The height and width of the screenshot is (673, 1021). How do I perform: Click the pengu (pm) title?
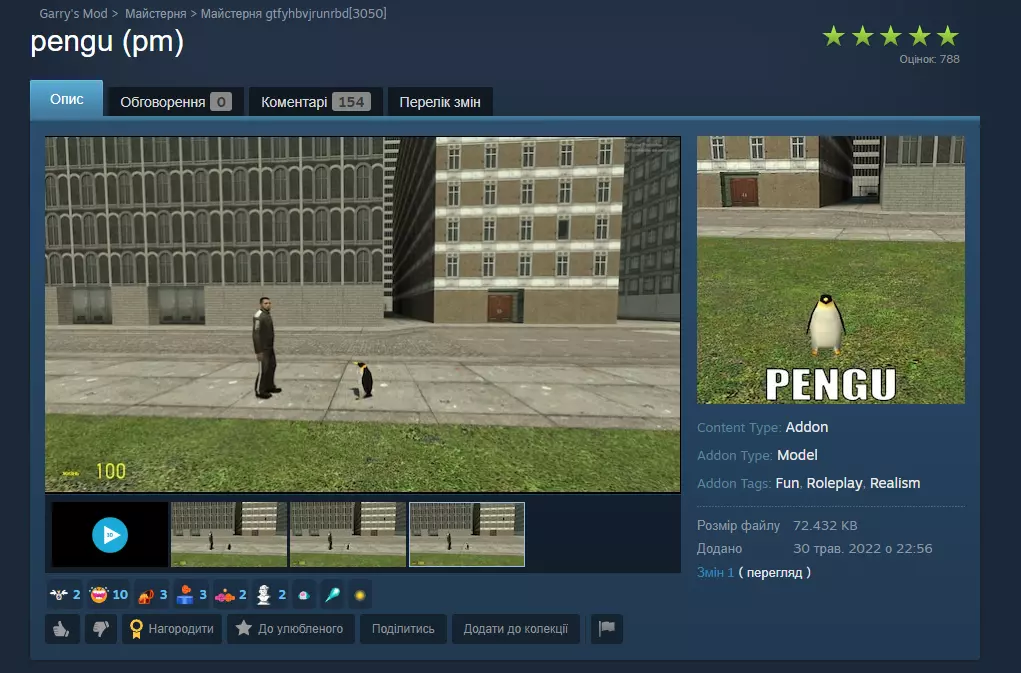(x=107, y=42)
